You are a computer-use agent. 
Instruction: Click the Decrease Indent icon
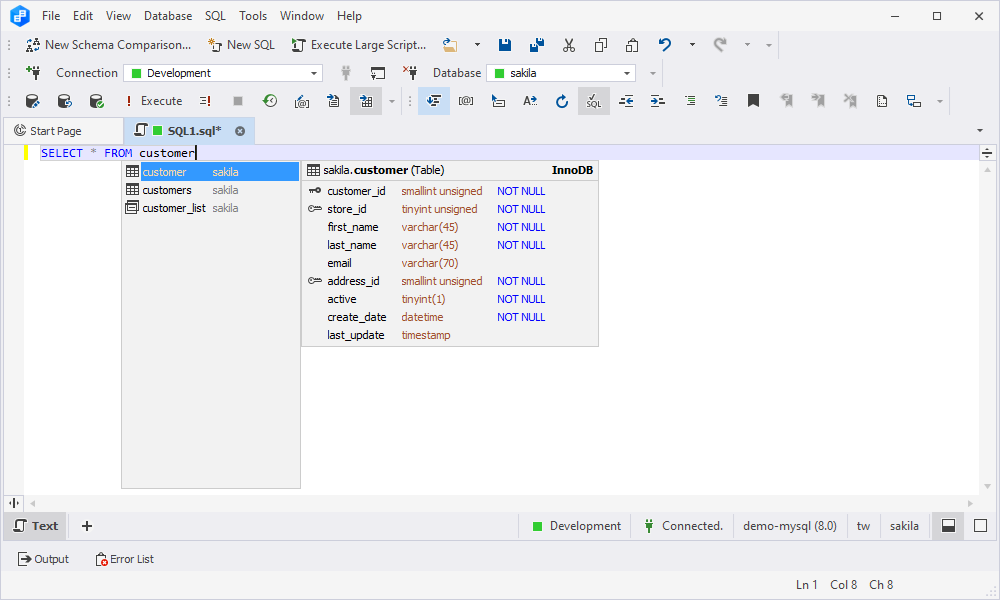coord(626,101)
